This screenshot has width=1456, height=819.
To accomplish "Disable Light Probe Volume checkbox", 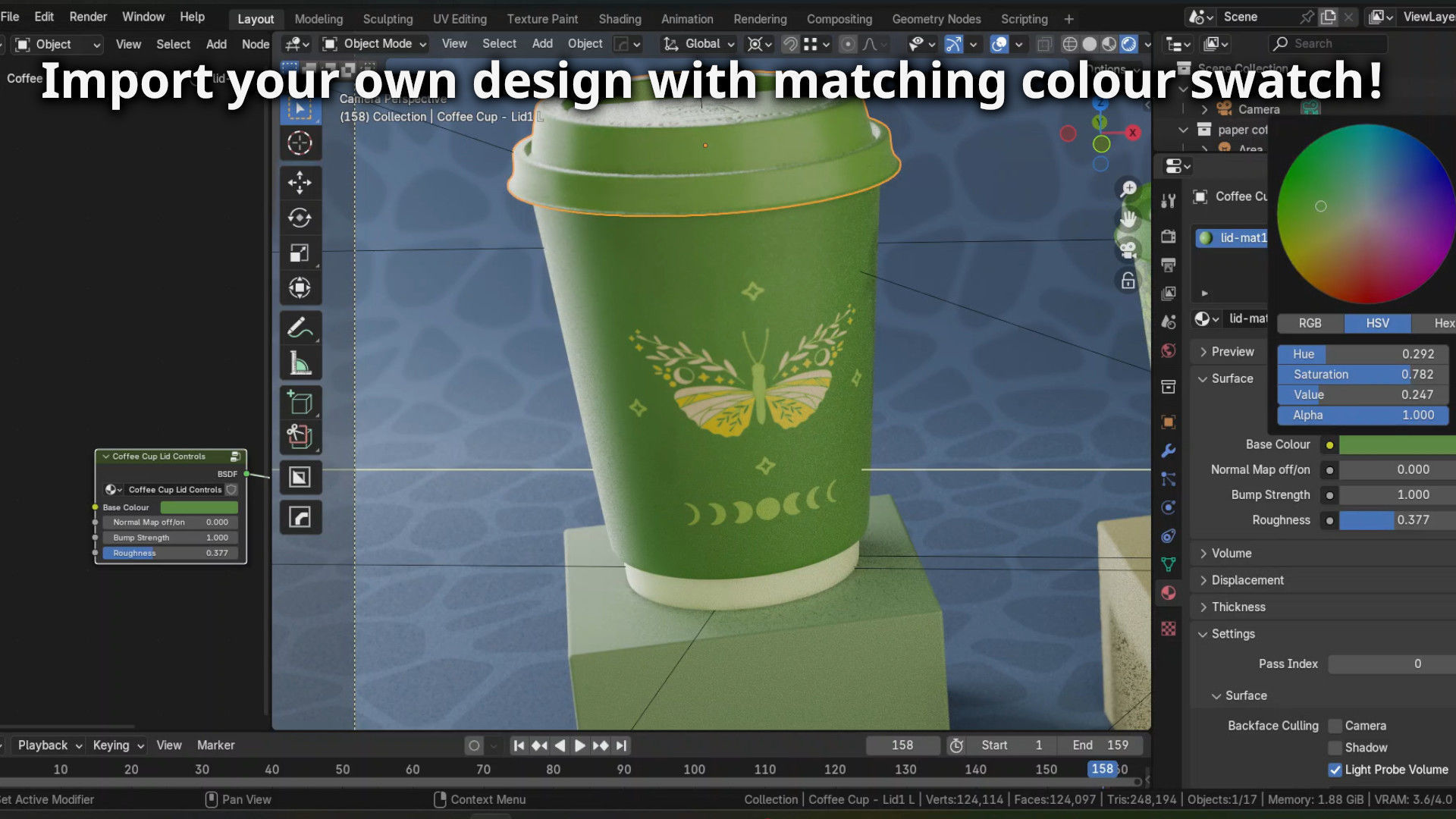I will point(1335,770).
